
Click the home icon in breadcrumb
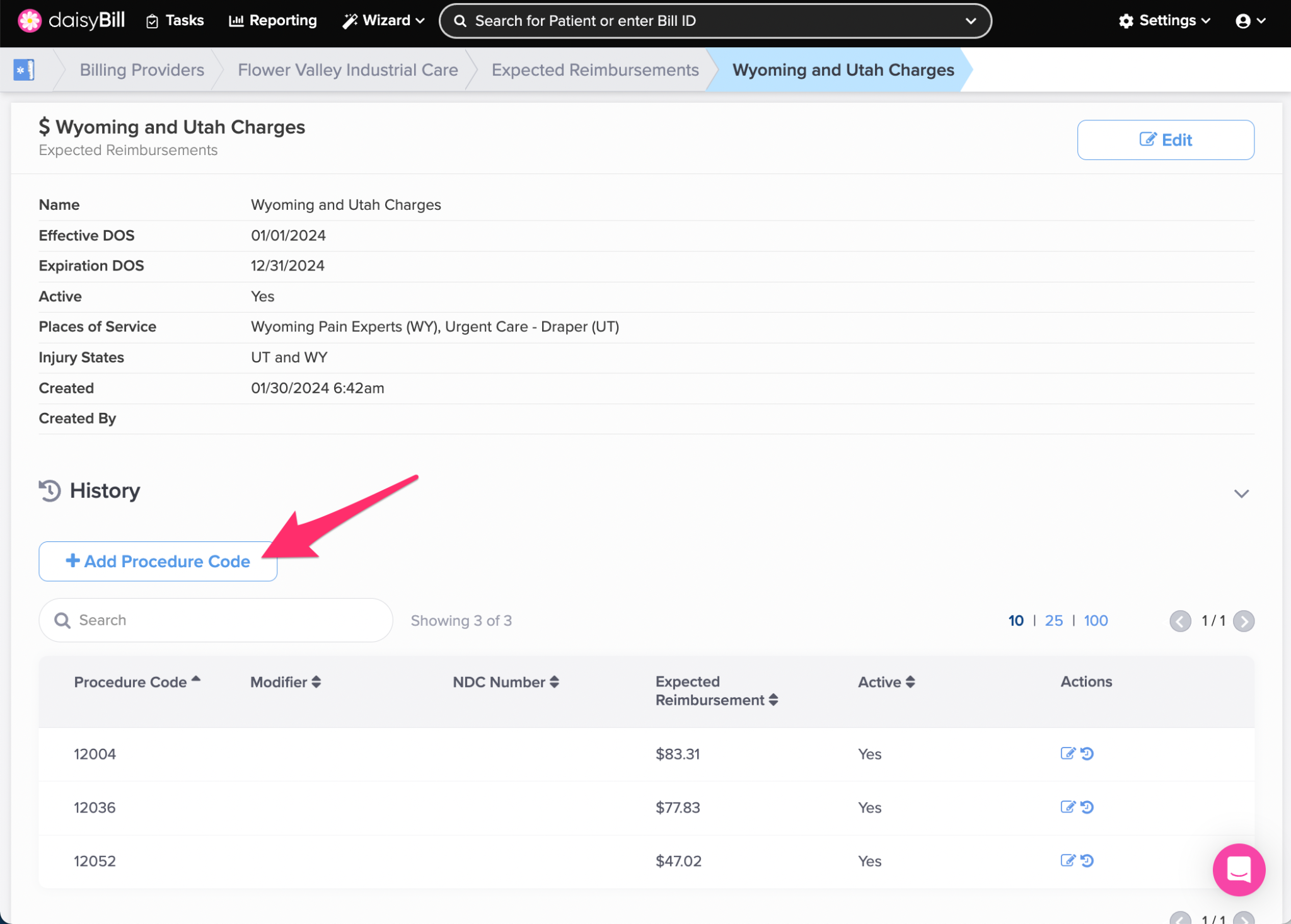(x=24, y=69)
